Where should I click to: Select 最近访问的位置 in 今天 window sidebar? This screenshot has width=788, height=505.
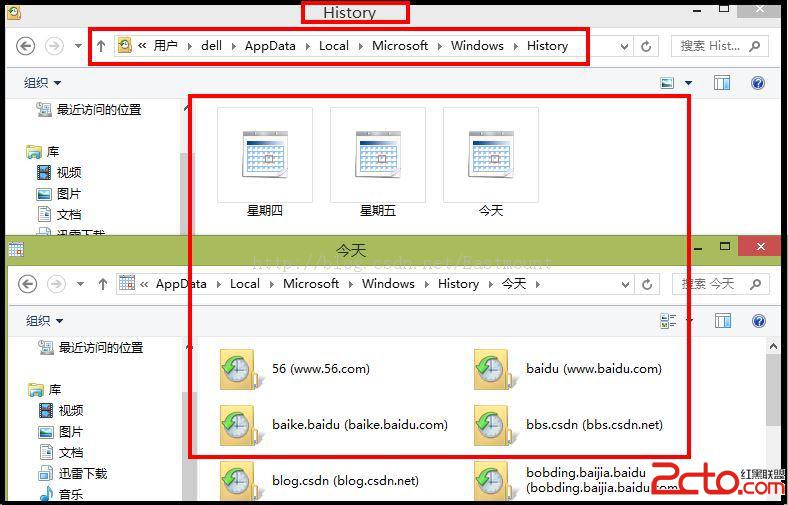91,348
